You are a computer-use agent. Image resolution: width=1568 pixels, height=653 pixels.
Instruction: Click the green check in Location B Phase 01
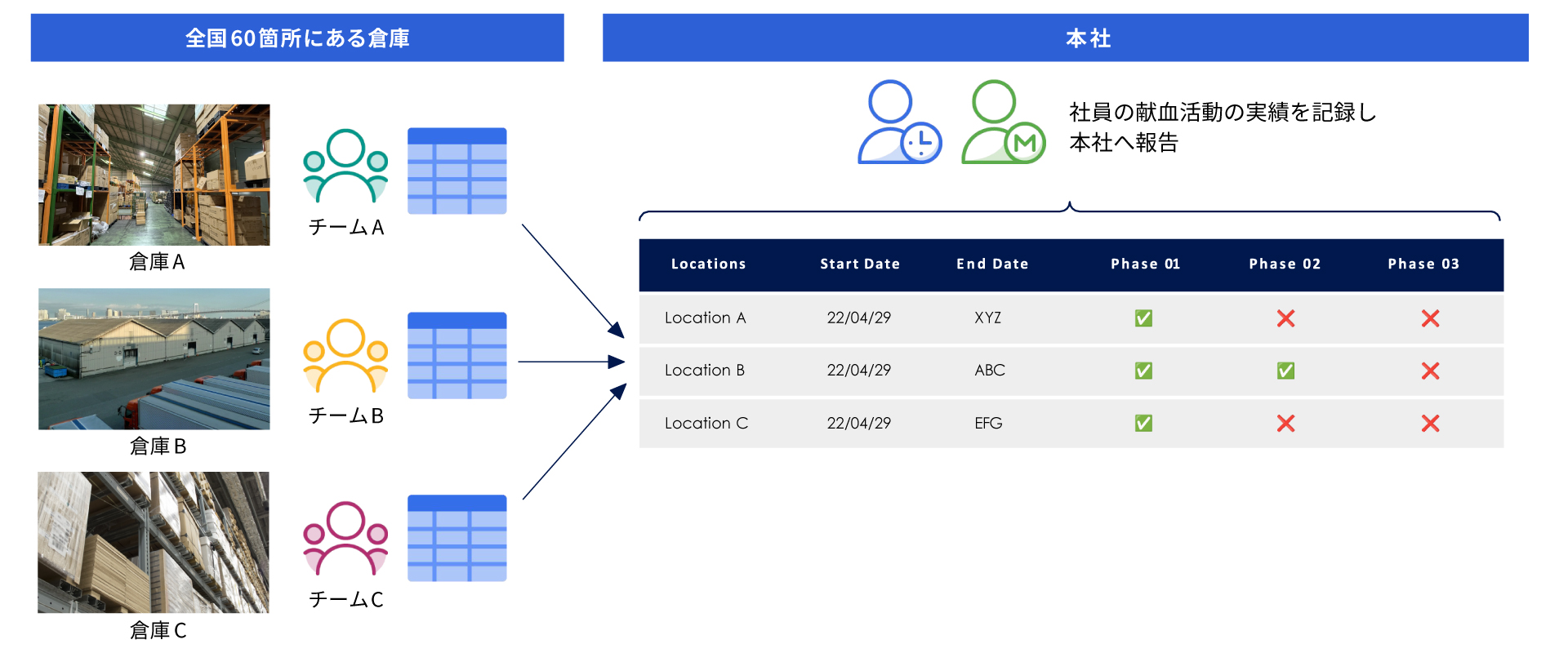1143,371
